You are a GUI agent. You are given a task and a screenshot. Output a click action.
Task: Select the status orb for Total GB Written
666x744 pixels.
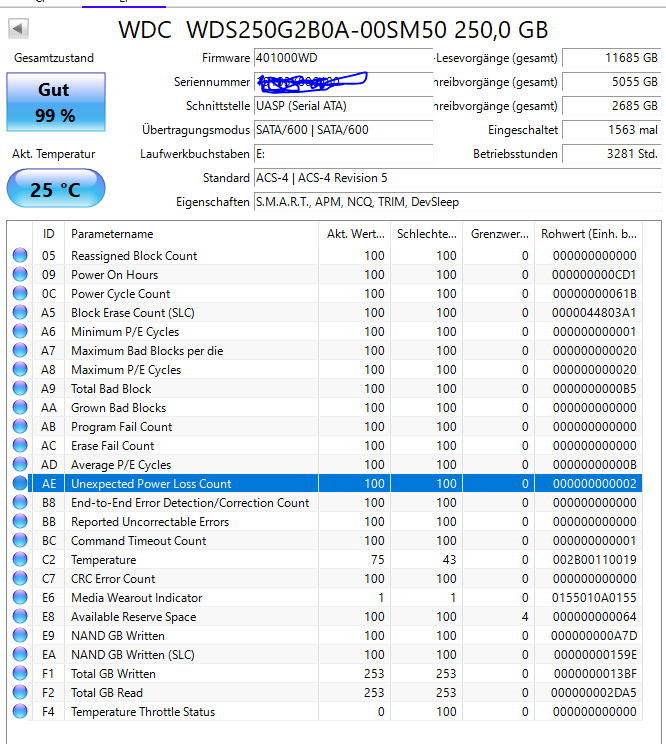pos(20,673)
